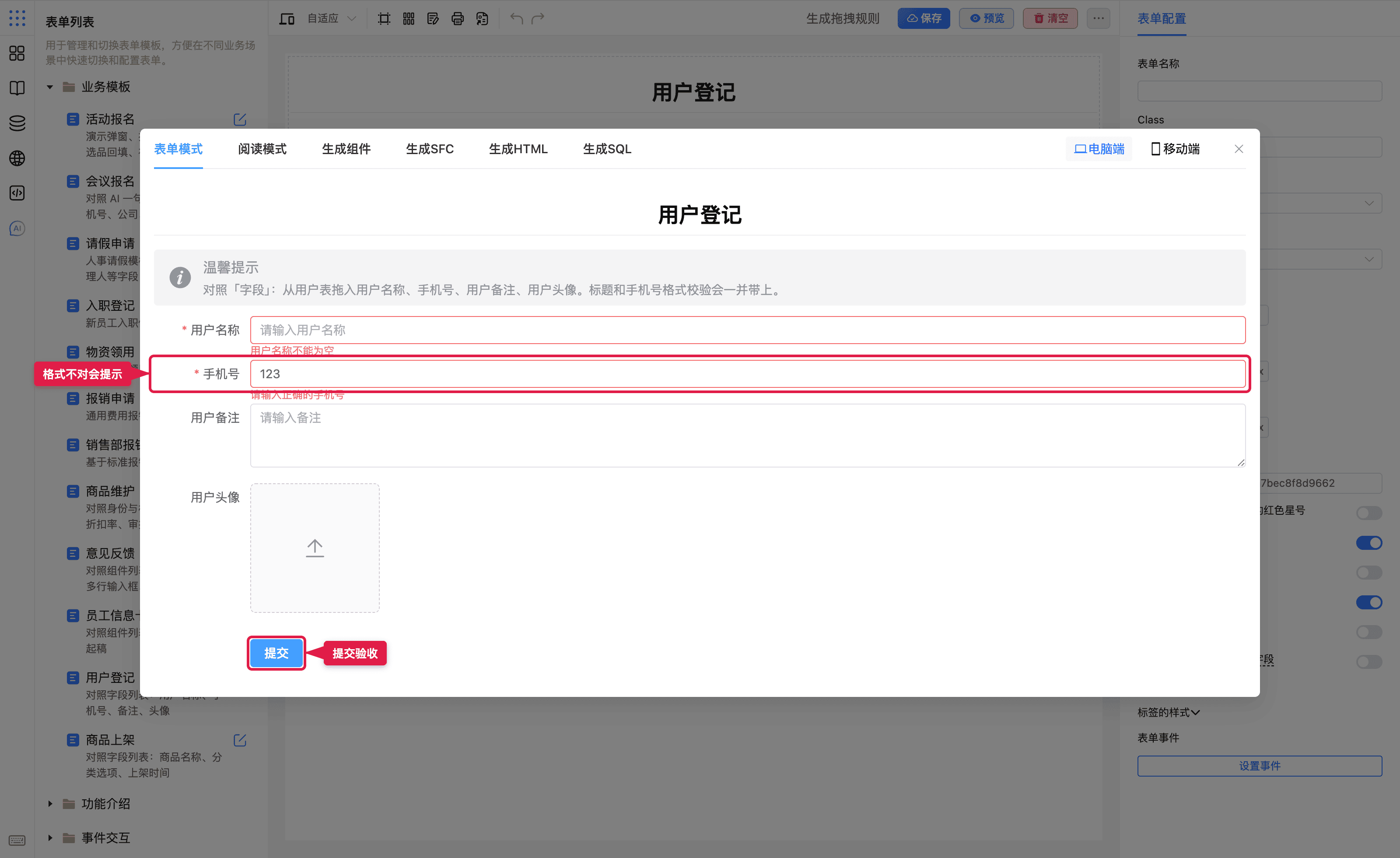Click the 提交 submit button
This screenshot has height=858, width=1400.
(276, 653)
